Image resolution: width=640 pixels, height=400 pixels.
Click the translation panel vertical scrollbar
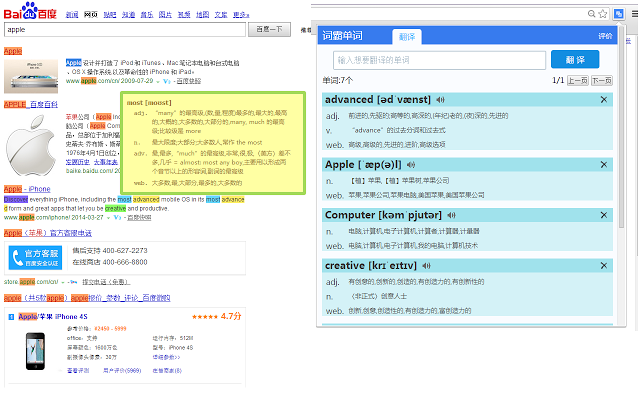point(622,127)
